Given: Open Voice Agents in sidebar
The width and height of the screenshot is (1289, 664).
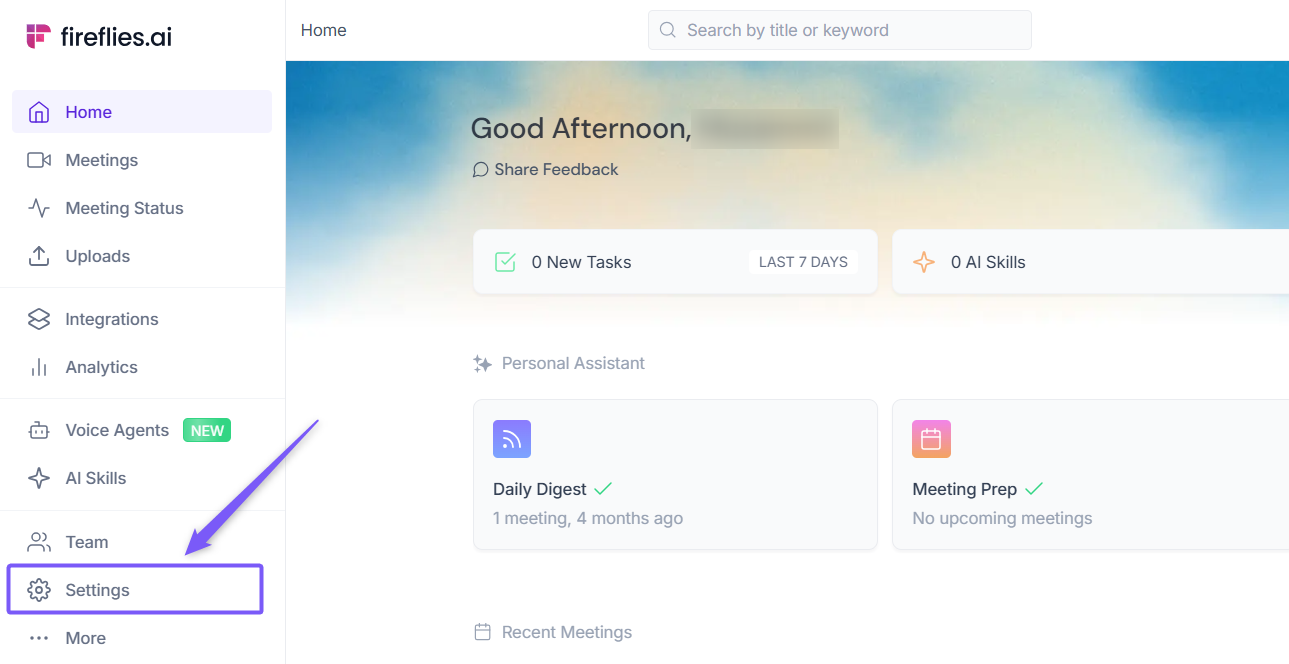Looking at the screenshot, I should coord(142,430).
